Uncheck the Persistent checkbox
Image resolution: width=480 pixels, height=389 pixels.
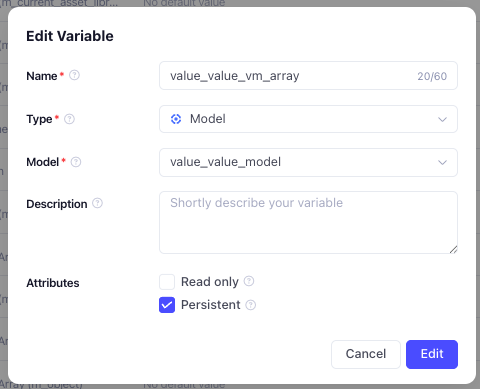click(167, 305)
